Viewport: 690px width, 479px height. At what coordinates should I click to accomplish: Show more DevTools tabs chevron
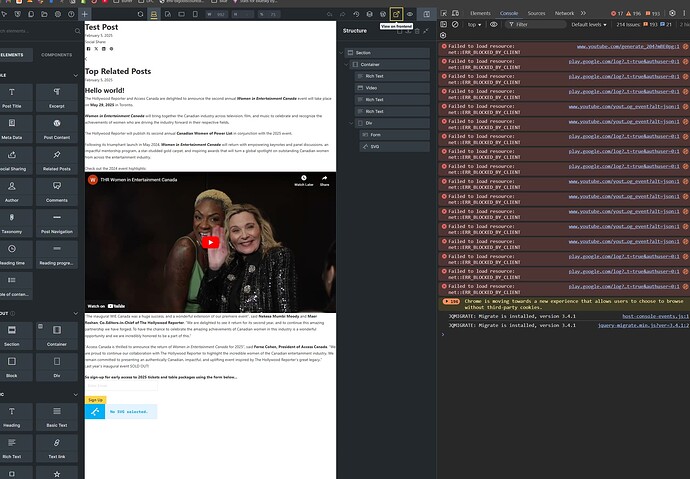(x=583, y=13)
